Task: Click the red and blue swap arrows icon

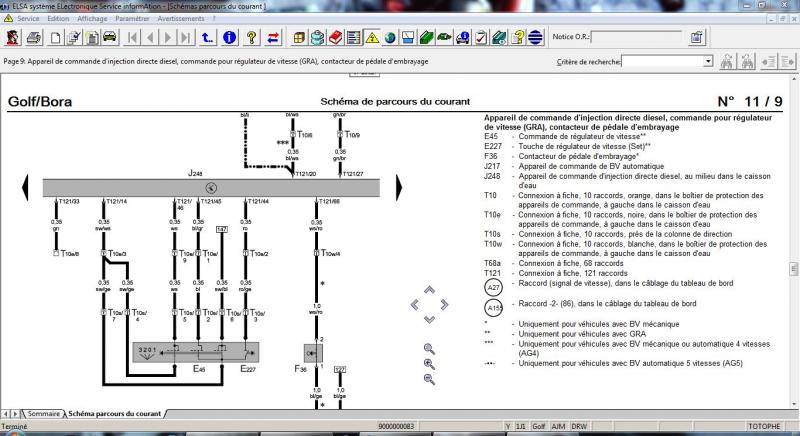Action: tap(273, 37)
